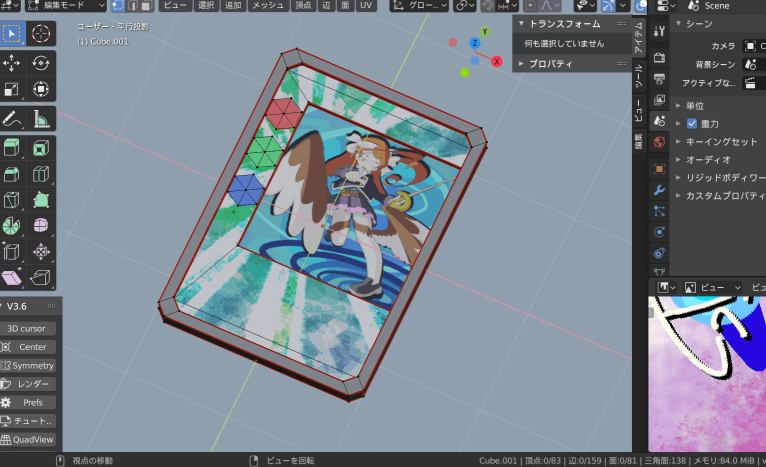
Task: Expand the 単位 section
Action: [x=678, y=106]
